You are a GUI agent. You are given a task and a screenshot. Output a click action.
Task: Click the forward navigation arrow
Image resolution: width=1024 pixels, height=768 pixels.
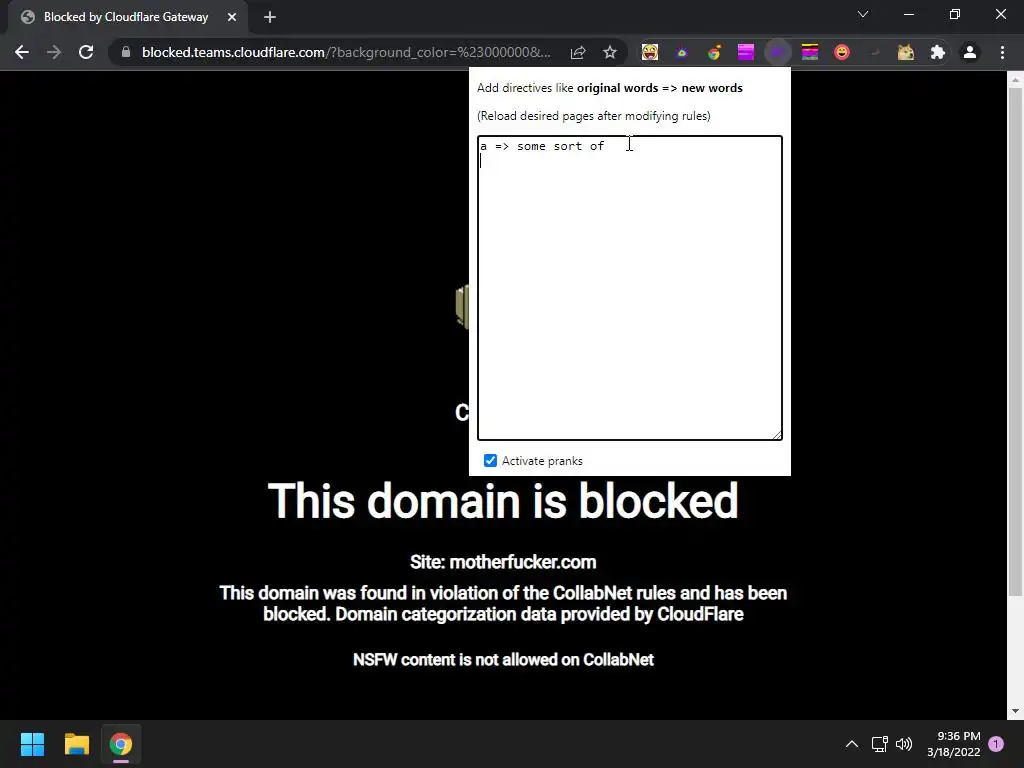coord(54,52)
